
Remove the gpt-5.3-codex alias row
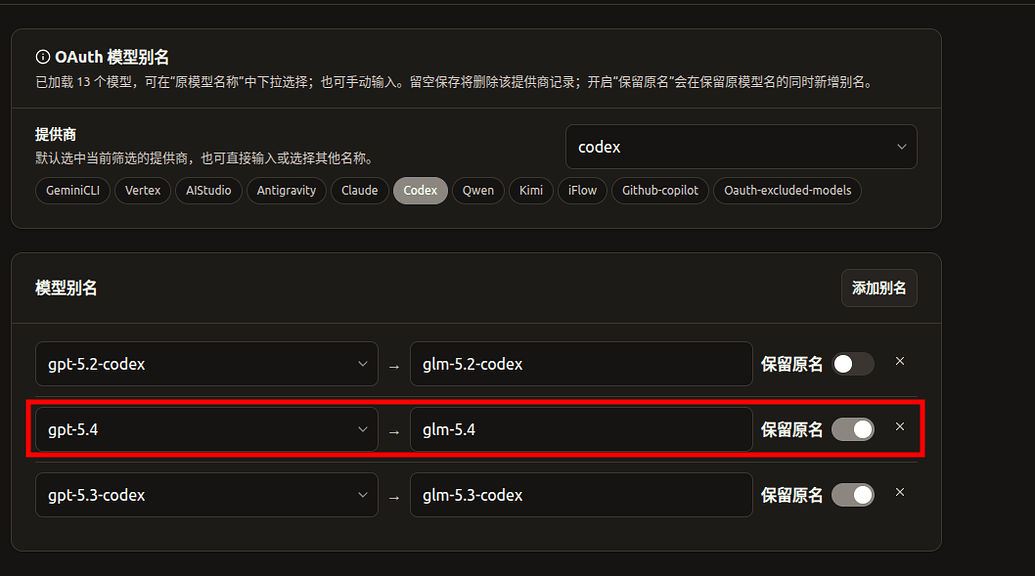pos(900,492)
